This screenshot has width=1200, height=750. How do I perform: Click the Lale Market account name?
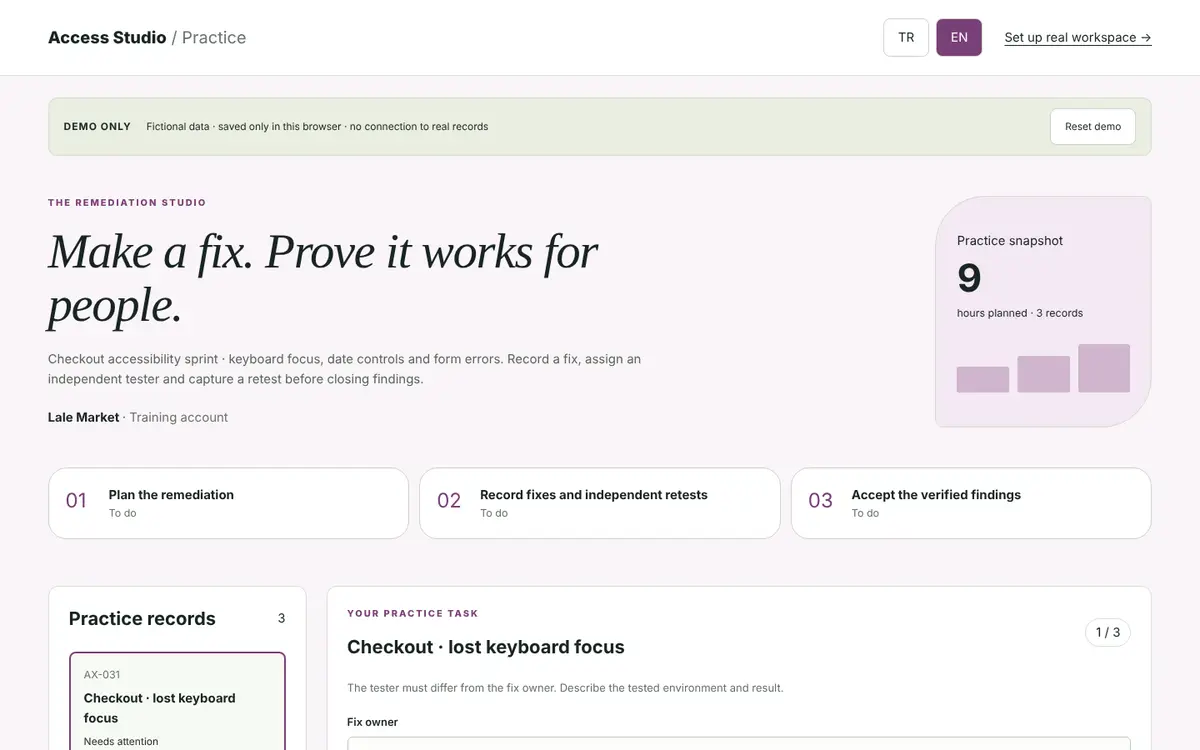click(x=83, y=417)
